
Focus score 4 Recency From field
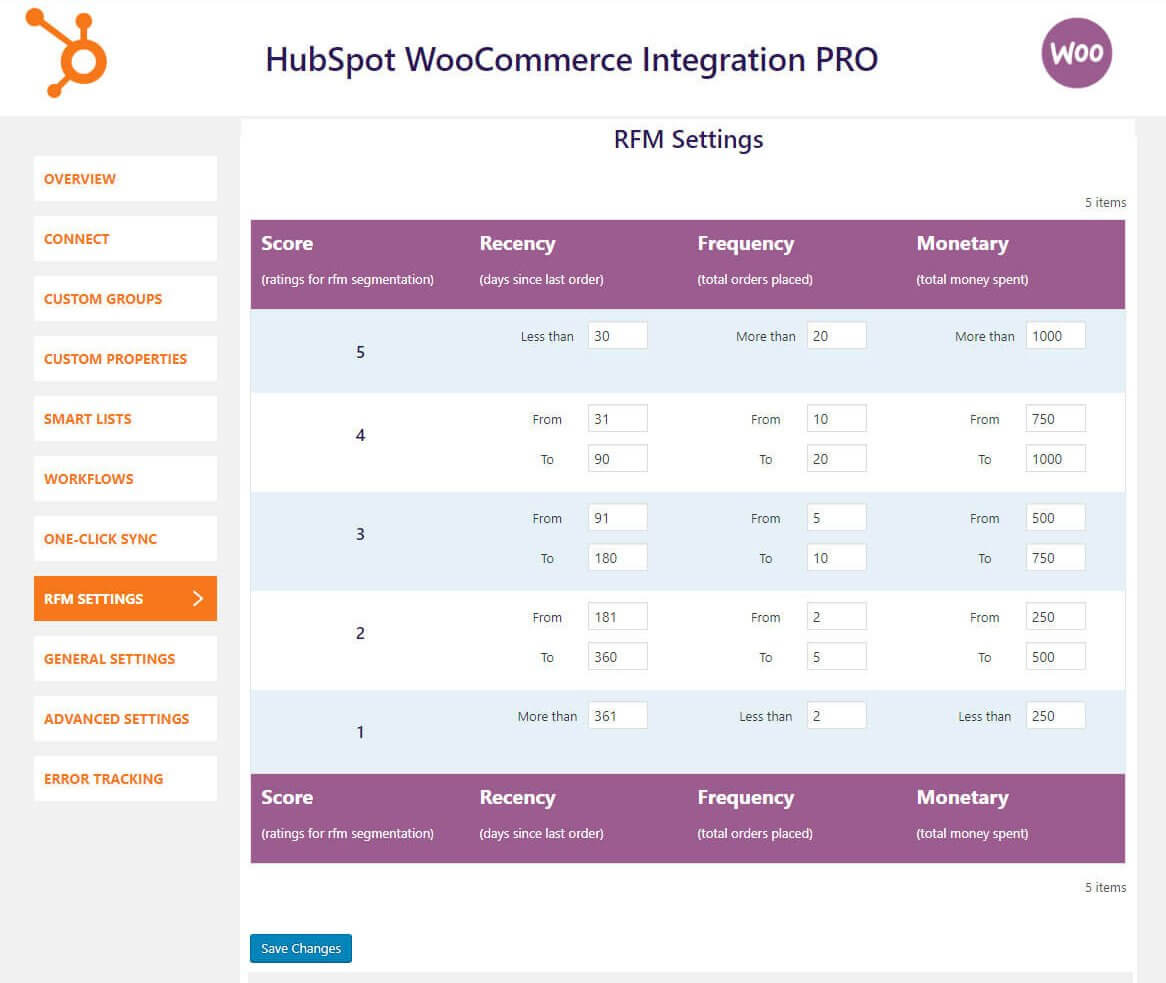pos(617,419)
